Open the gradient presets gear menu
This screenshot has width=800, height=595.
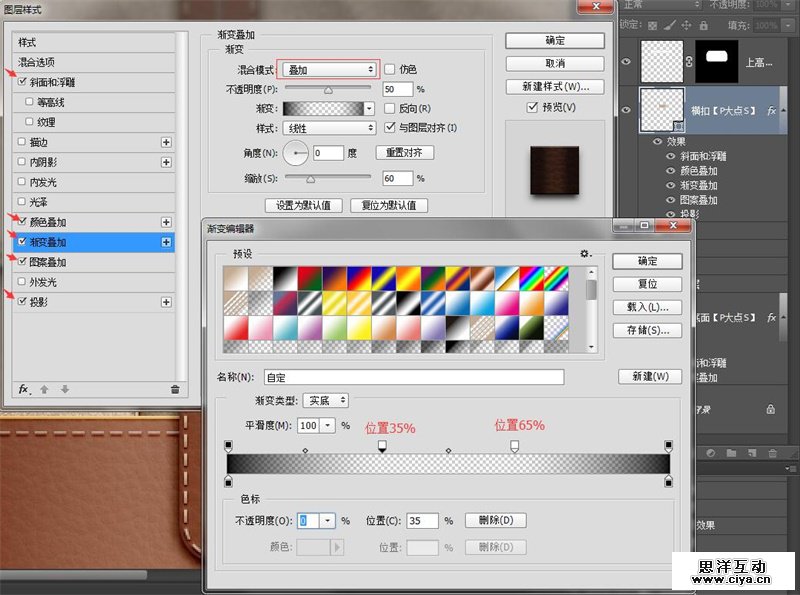coord(584,253)
